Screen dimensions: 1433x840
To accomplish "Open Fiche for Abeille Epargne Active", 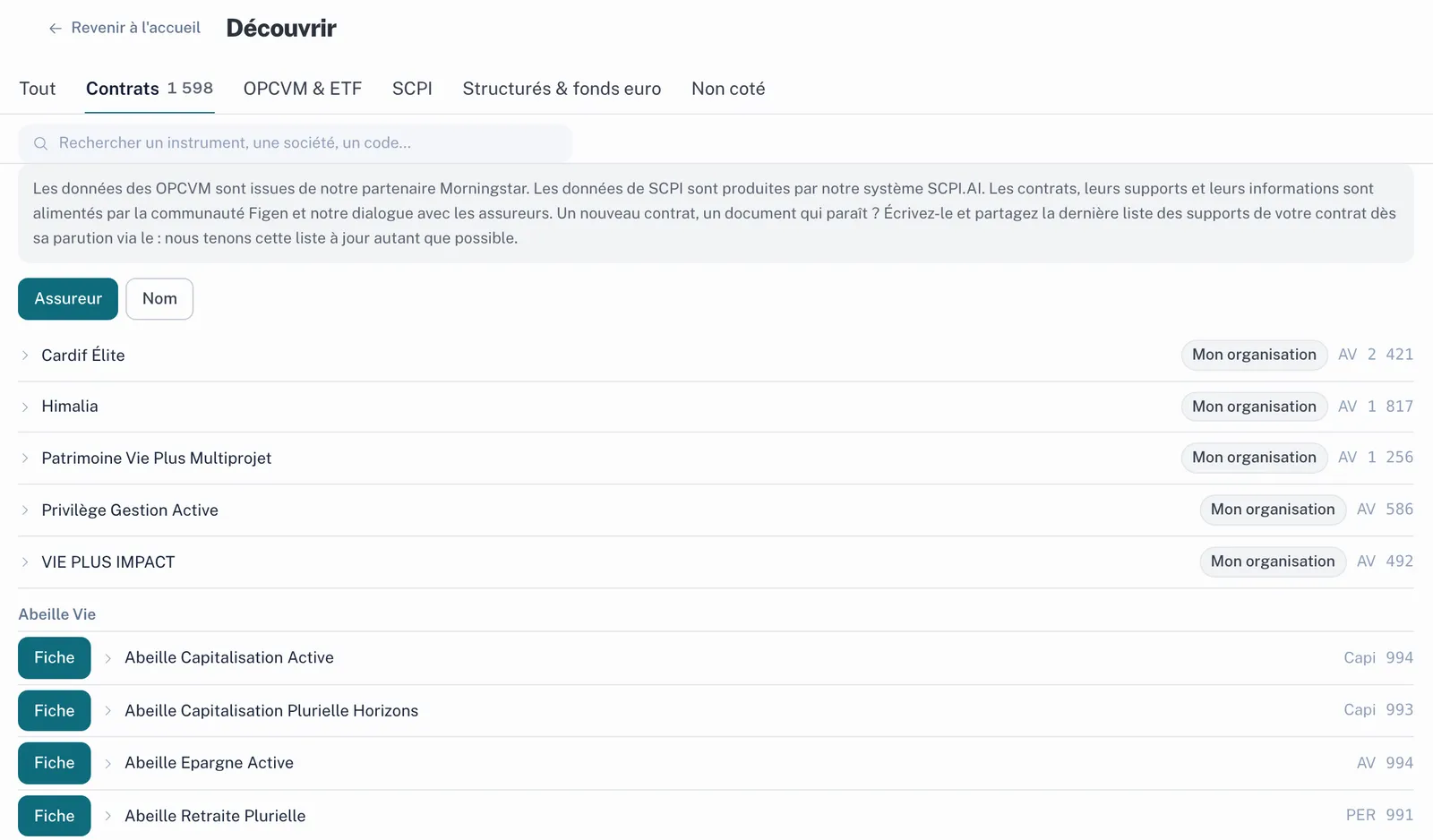I will (55, 763).
